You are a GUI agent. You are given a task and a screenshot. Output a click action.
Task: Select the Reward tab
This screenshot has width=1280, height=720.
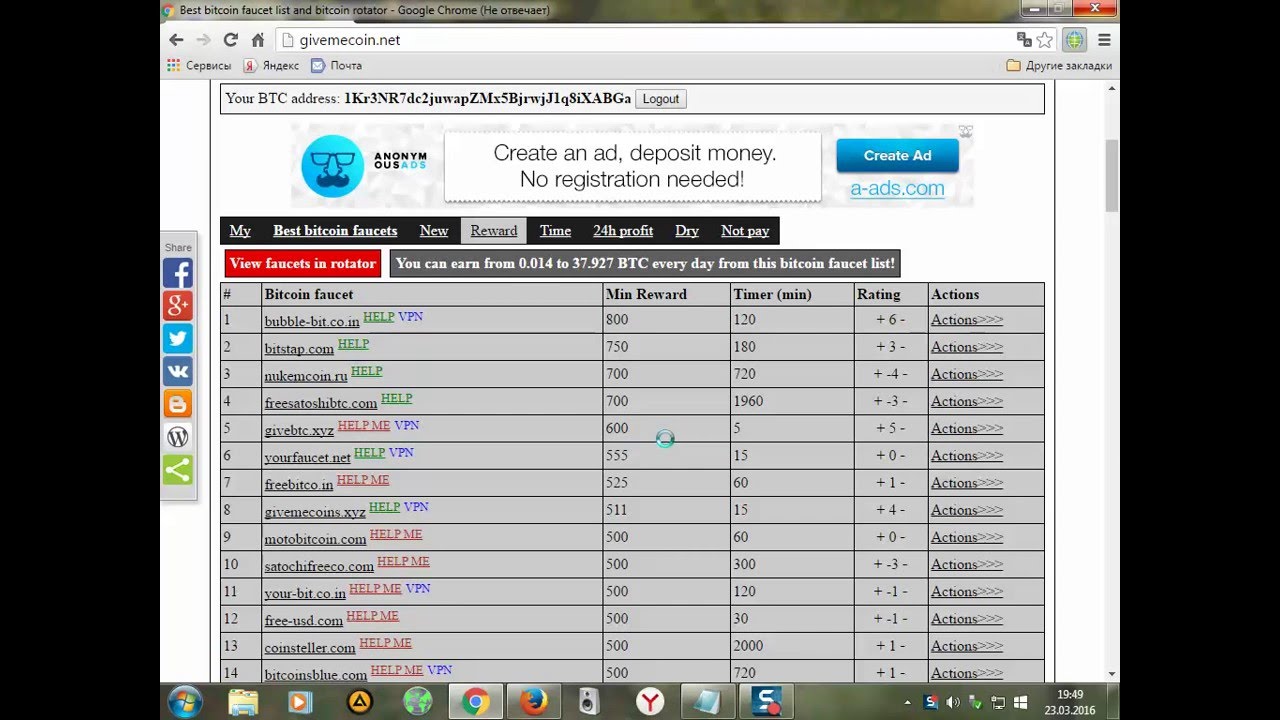[x=494, y=231]
